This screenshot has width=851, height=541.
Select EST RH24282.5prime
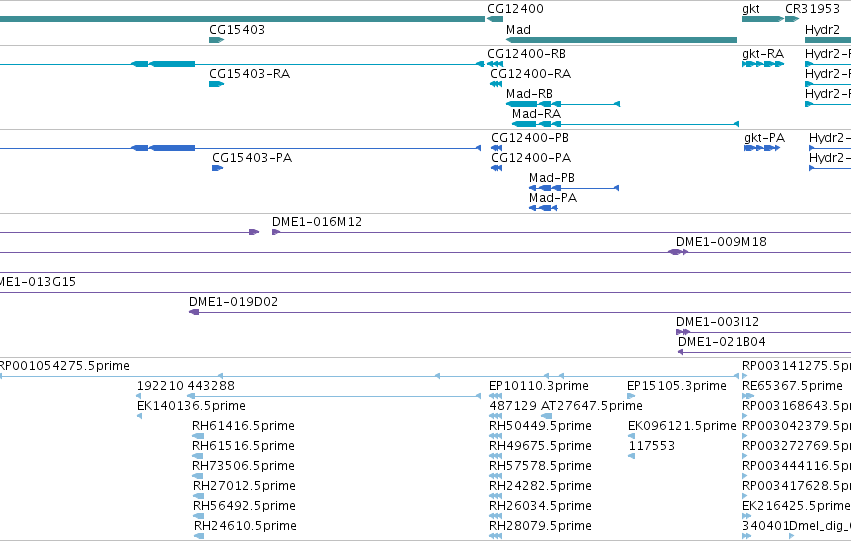pyautogui.click(x=540, y=487)
